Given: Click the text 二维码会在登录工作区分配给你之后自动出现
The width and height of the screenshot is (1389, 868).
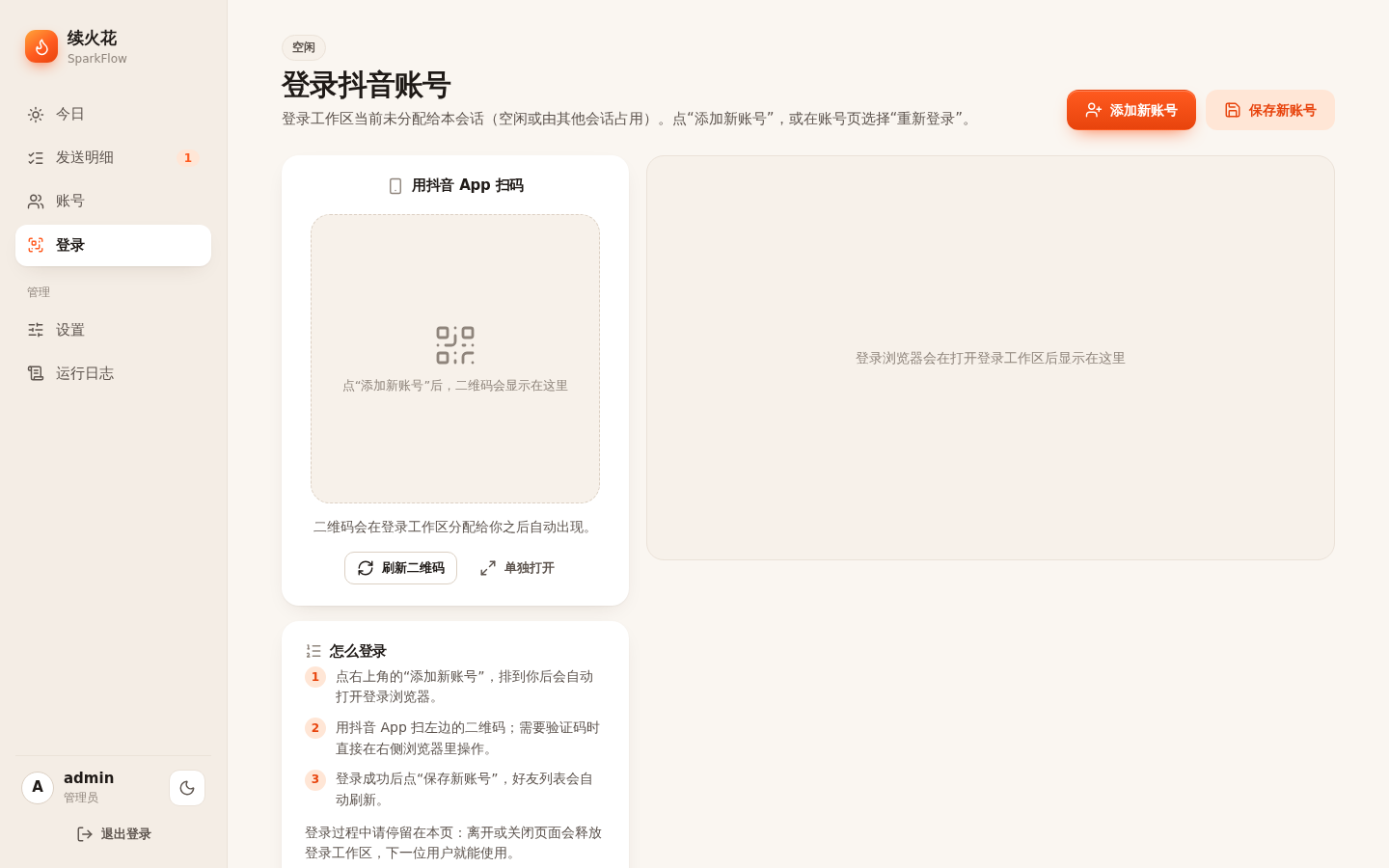Looking at the screenshot, I should click(x=455, y=527).
